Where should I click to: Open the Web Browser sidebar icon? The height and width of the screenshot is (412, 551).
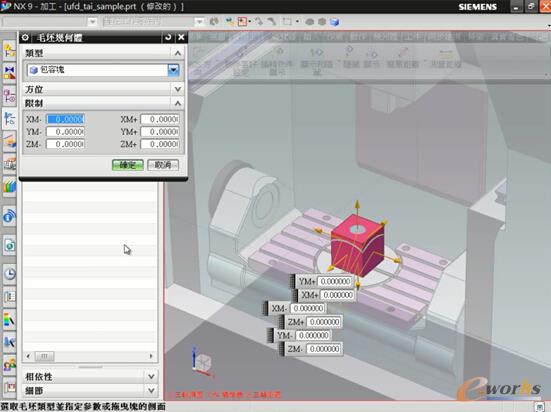[x=9, y=245]
